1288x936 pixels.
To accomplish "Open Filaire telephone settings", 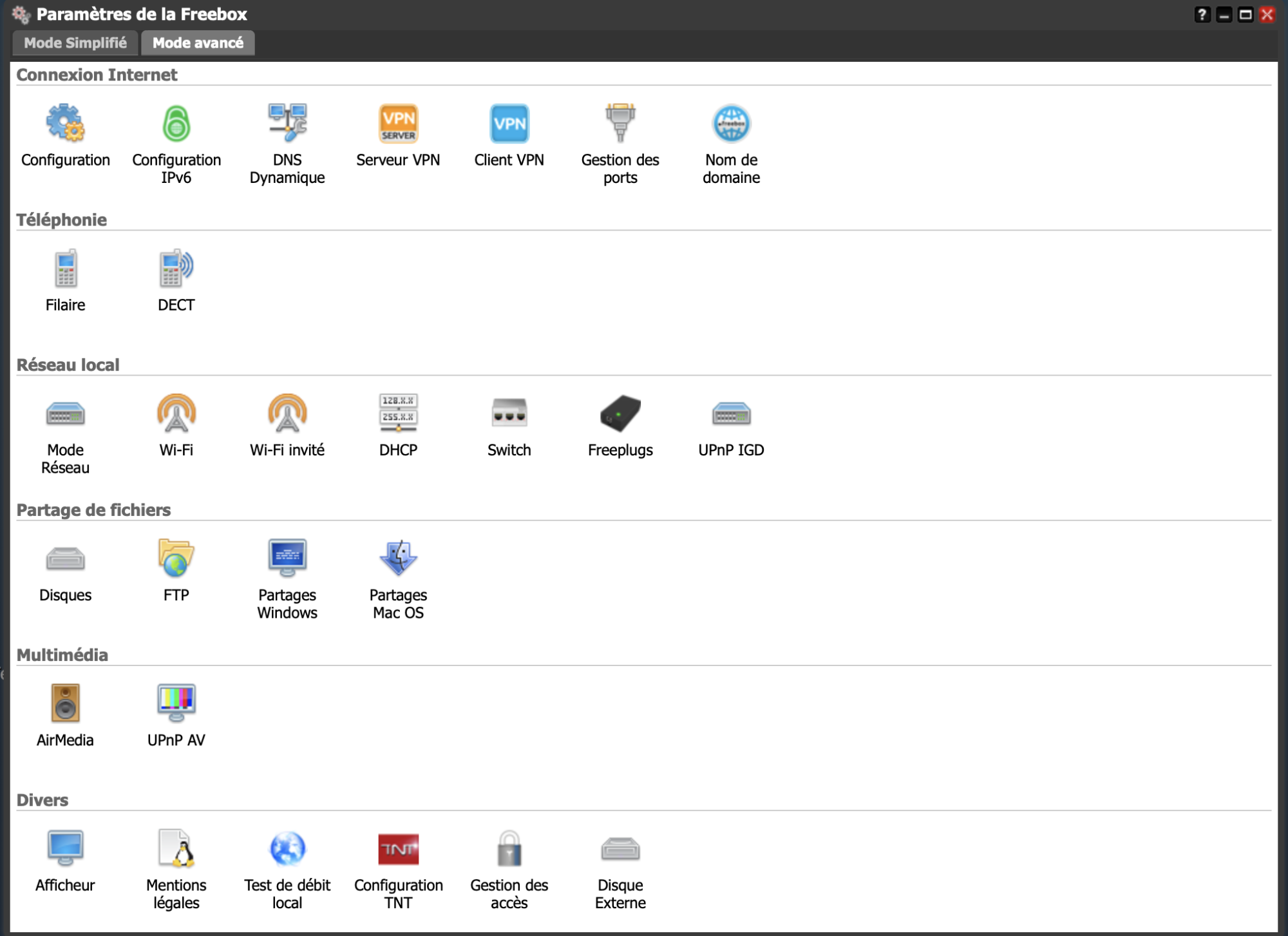I will (66, 268).
